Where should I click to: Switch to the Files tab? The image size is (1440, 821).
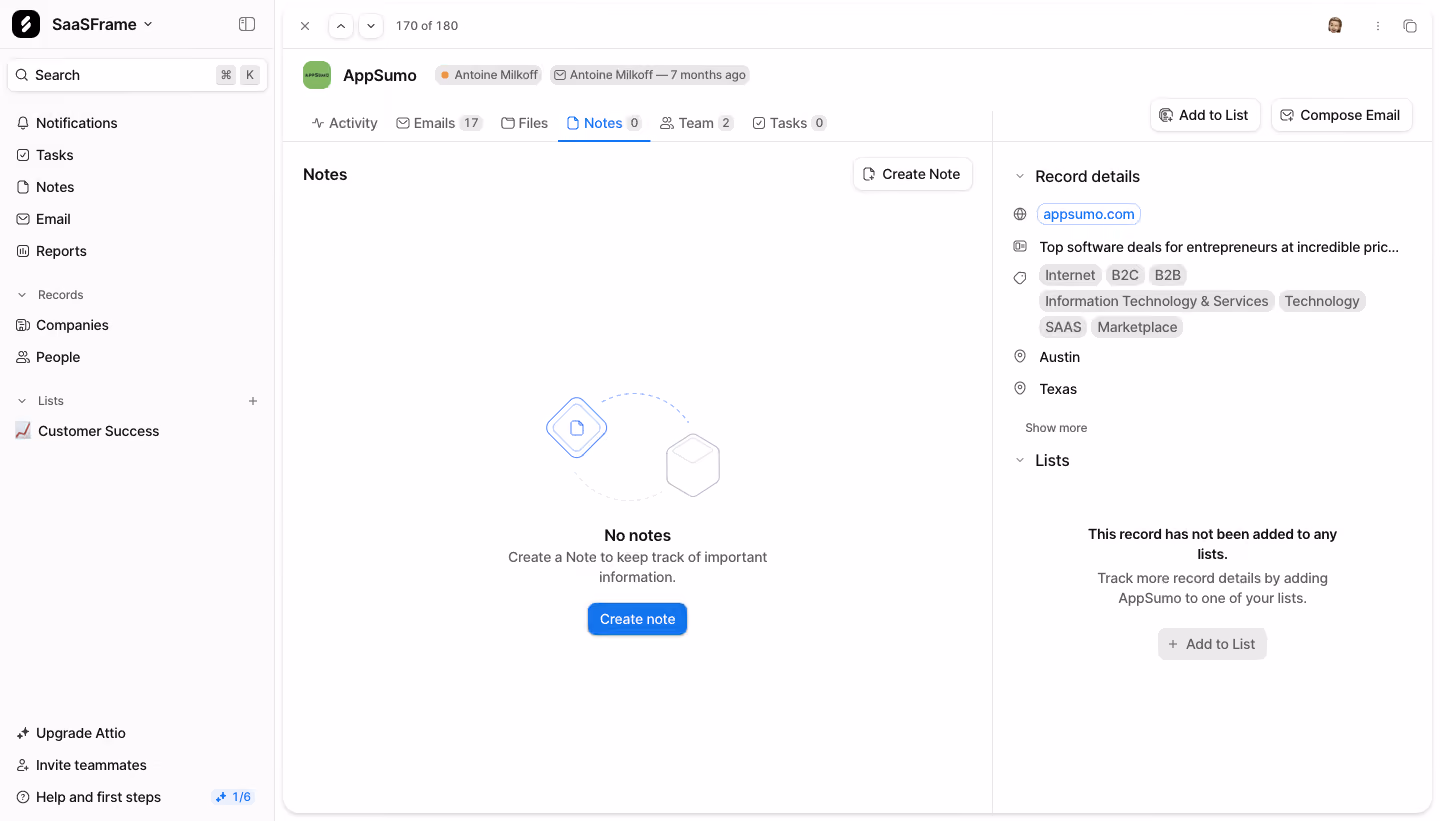(x=524, y=123)
